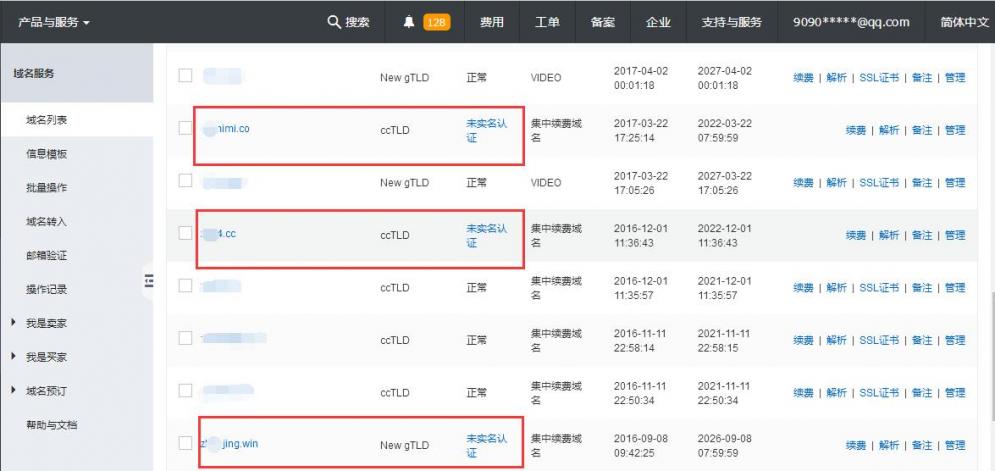The width and height of the screenshot is (995, 471).
Task: Click the search magnifier icon
Action: (334, 22)
